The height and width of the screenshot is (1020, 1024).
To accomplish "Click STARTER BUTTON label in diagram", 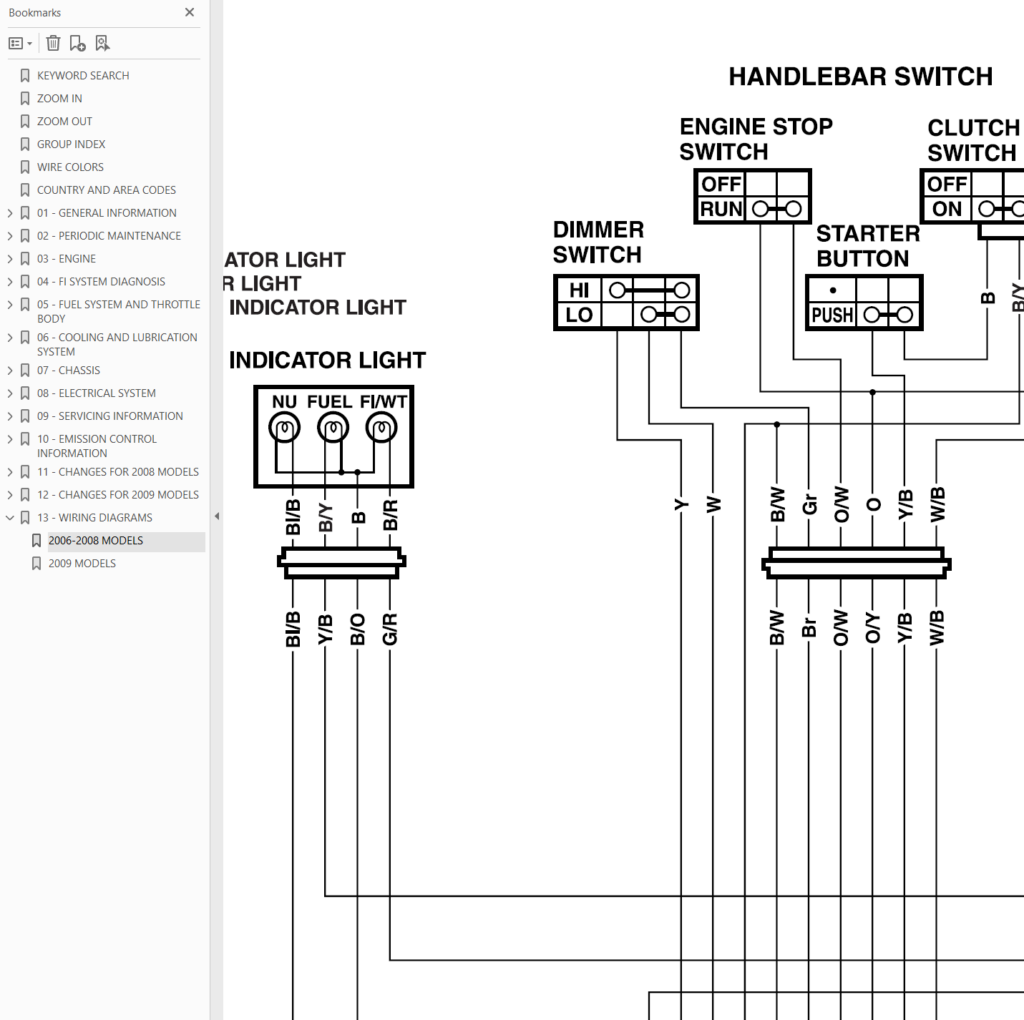I will coord(868,246).
